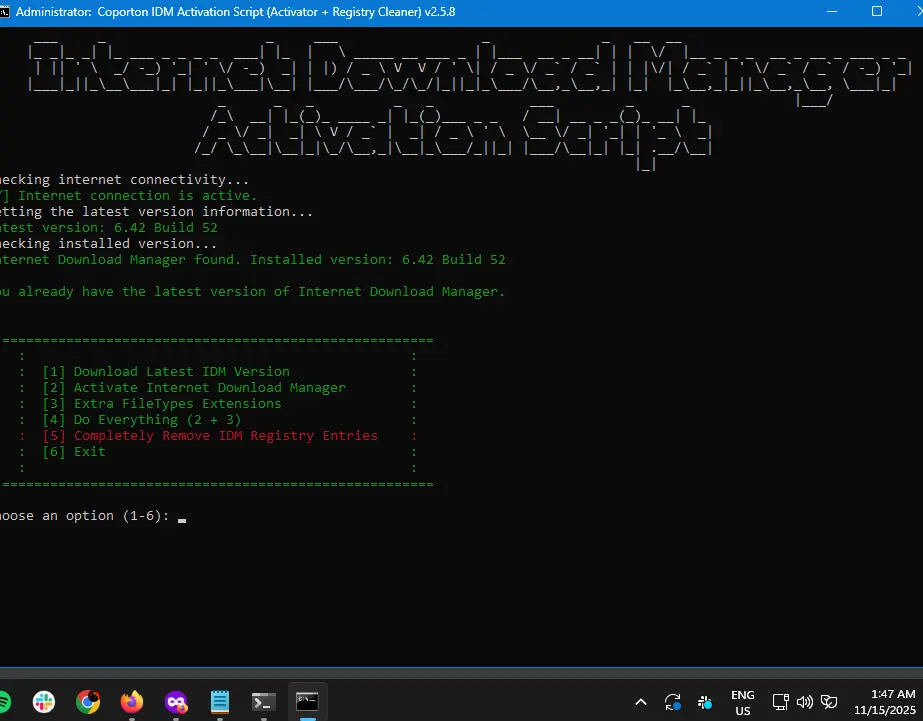Click the Slack tray icon
This screenshot has height=721, width=923.
pyautogui.click(x=704, y=702)
